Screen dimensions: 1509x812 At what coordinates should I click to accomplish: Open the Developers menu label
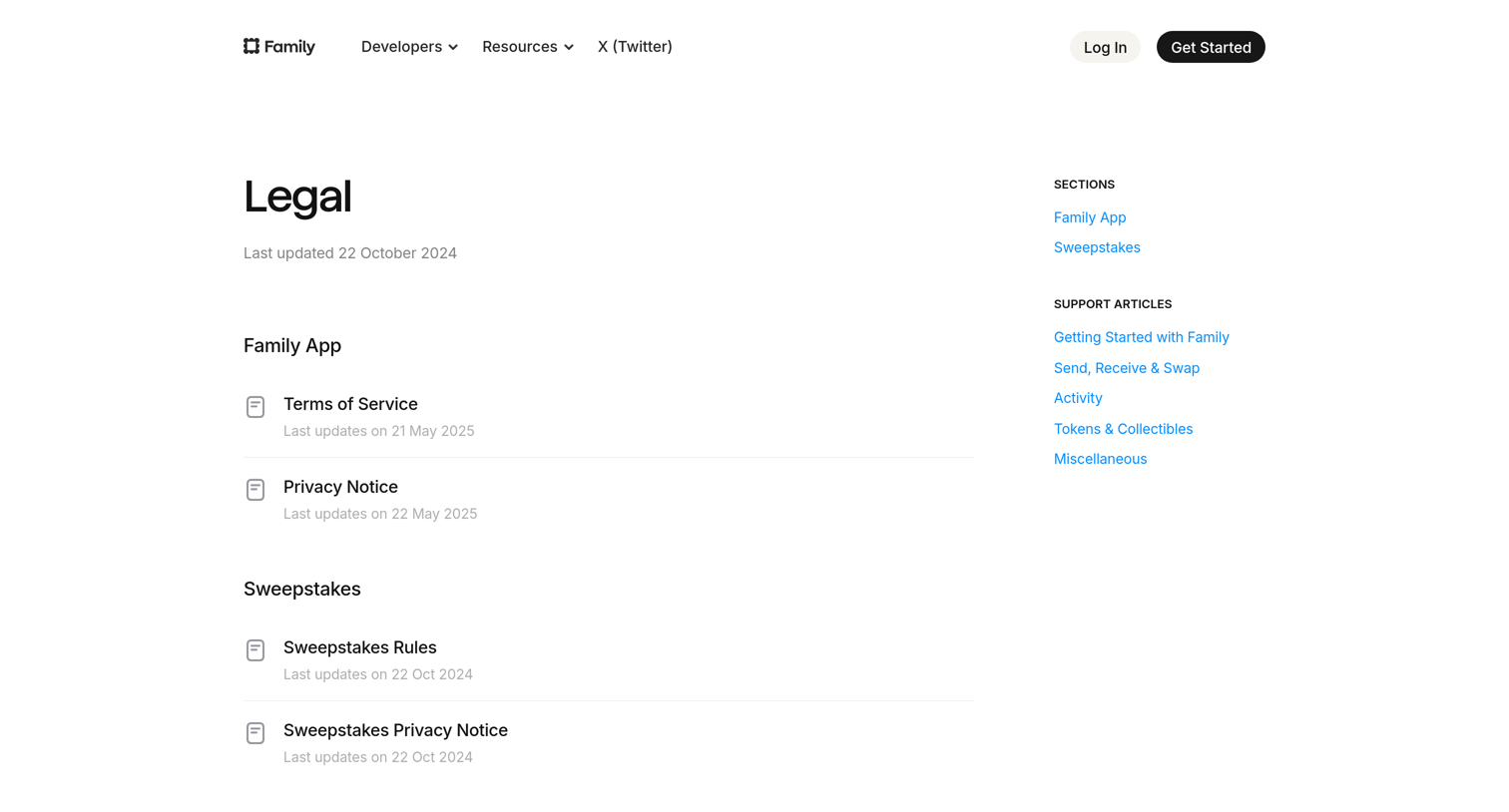pos(401,47)
